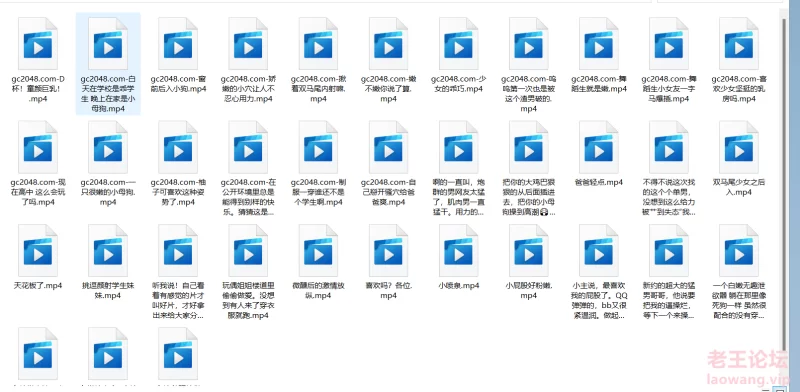800x392 pixels.
Task: Select the file name starting 小主说，最喜欢
Action: click(599, 301)
